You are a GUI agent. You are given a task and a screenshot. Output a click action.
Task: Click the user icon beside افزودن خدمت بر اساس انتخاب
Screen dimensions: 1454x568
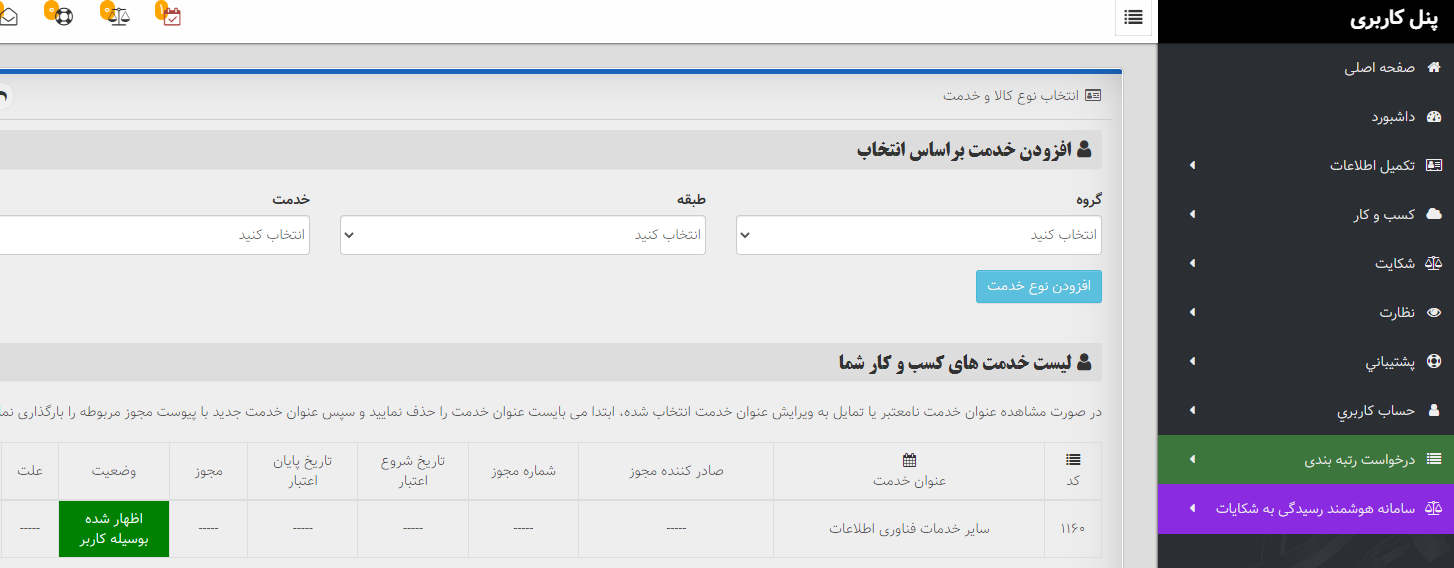point(1084,150)
